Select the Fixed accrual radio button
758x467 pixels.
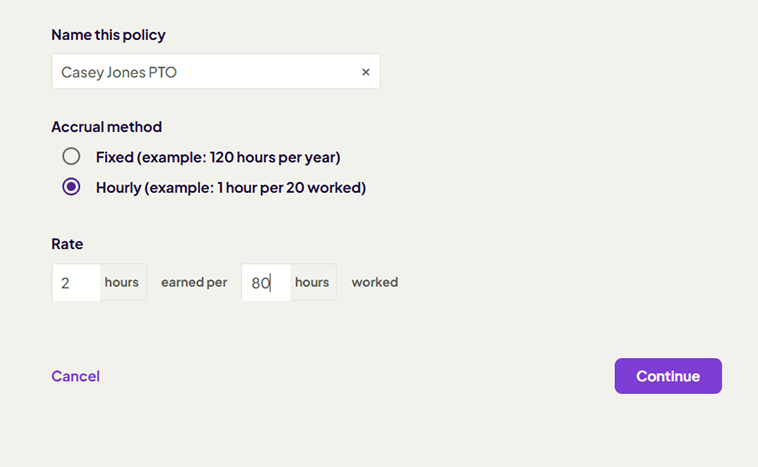[71, 156]
